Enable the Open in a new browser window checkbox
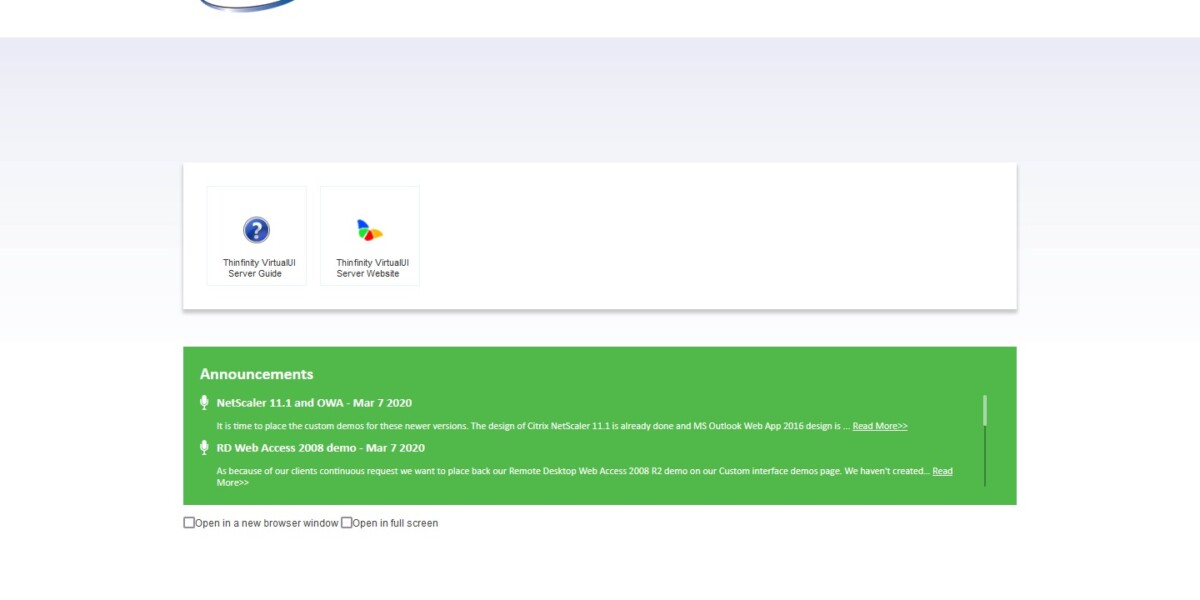This screenshot has height=600, width=1200. 189,522
